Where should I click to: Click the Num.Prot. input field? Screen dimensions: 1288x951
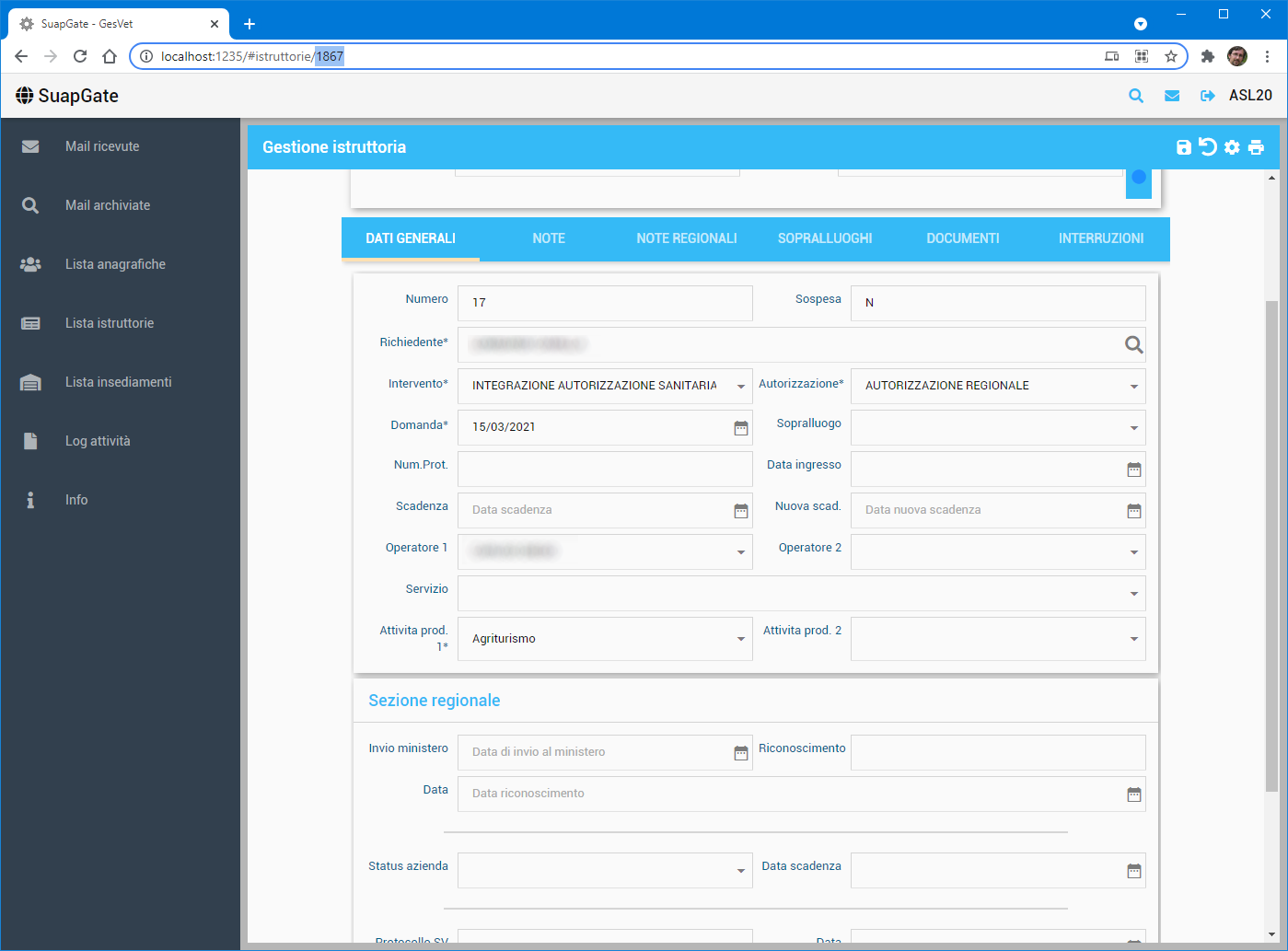pos(605,469)
